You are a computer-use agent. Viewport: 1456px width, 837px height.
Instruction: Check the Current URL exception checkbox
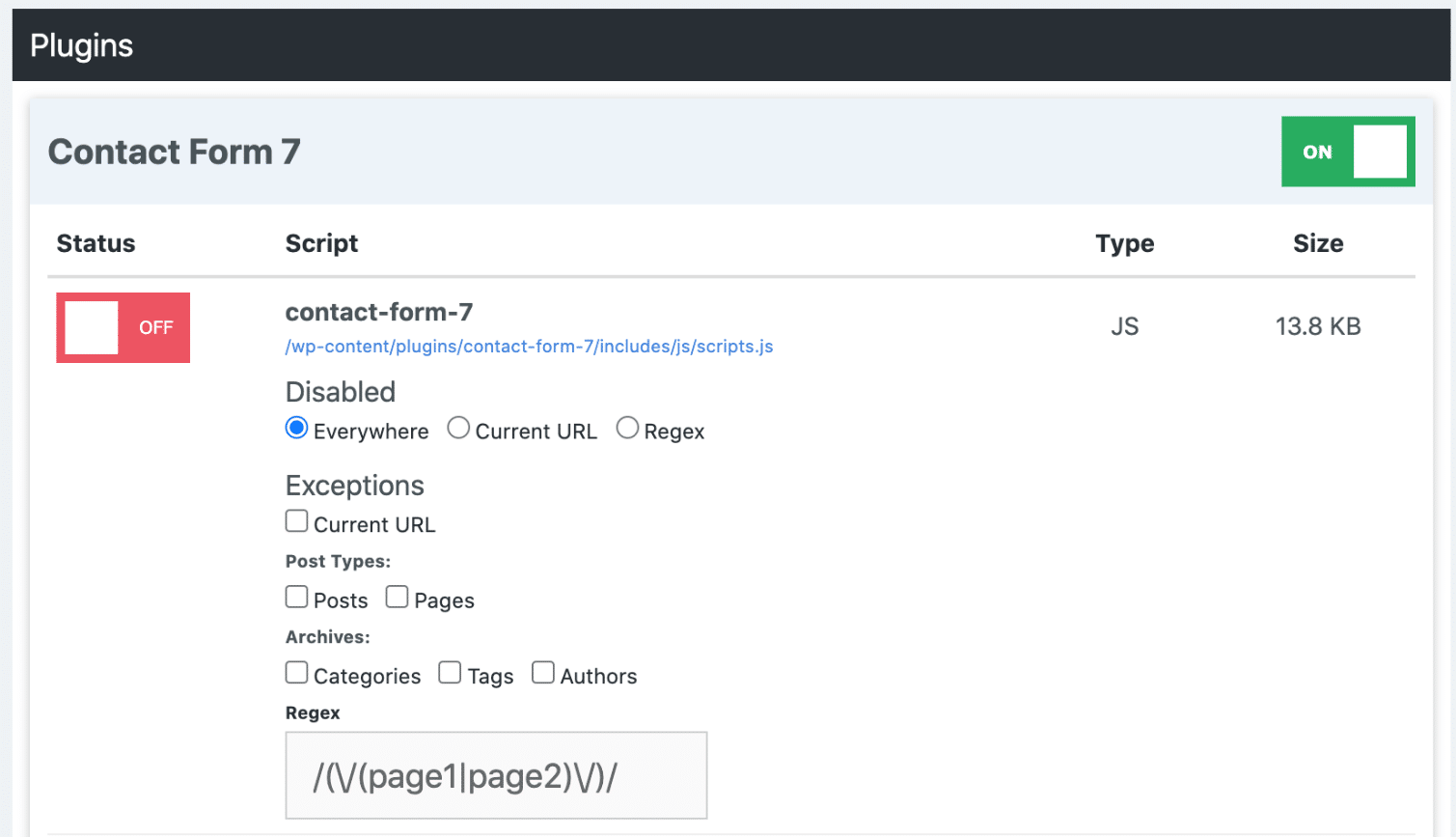coord(296,521)
